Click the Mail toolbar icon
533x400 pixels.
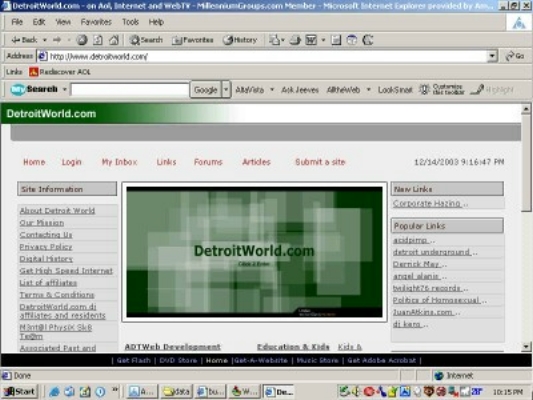[x=274, y=40]
